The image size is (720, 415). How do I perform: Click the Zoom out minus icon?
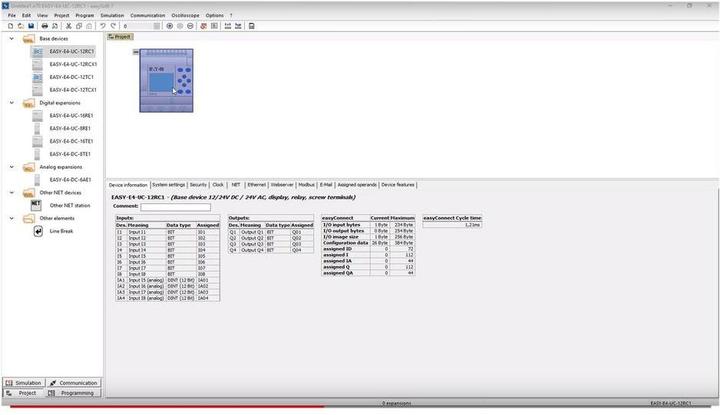pos(190,26)
